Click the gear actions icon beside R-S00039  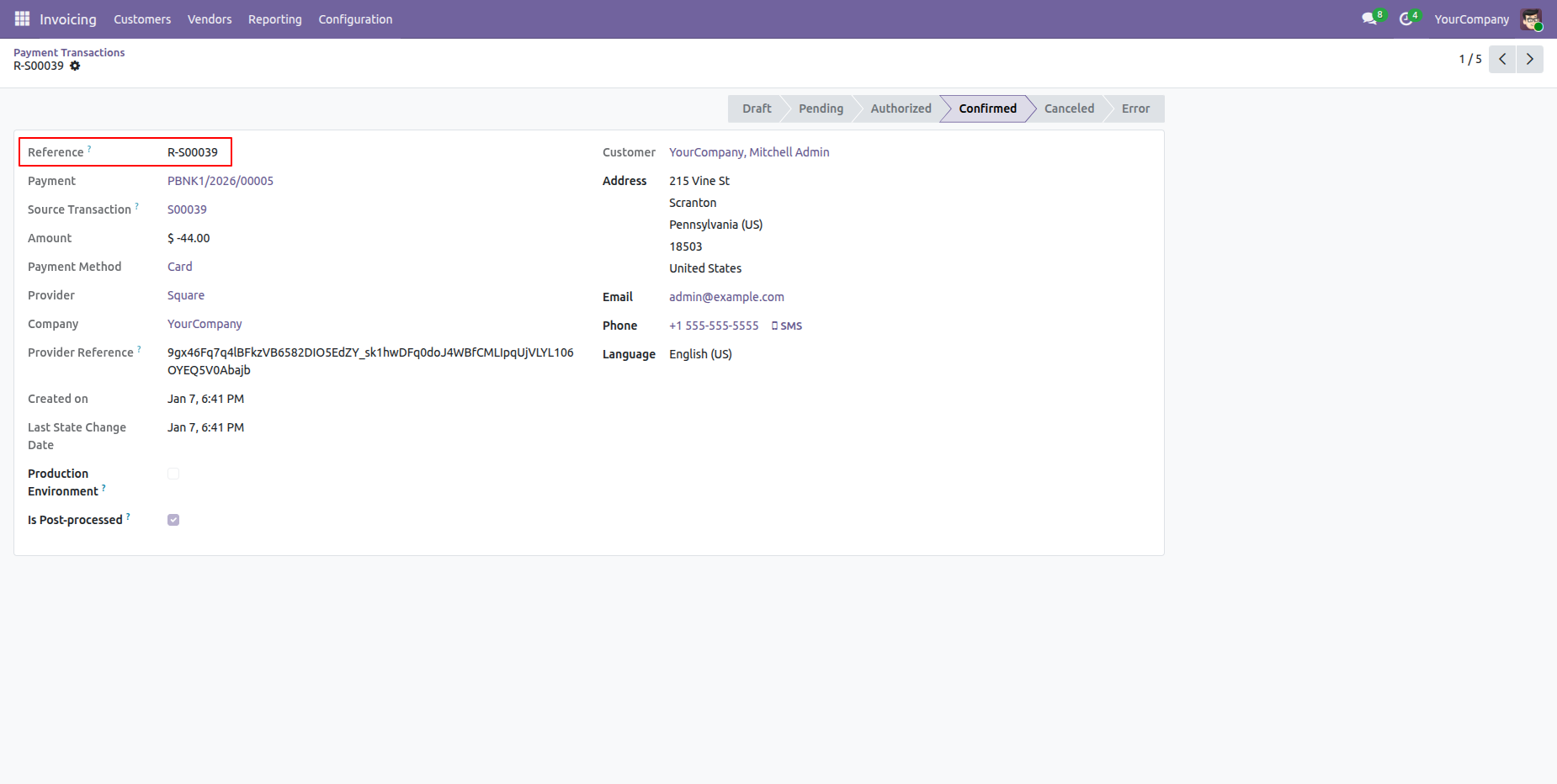pos(75,66)
